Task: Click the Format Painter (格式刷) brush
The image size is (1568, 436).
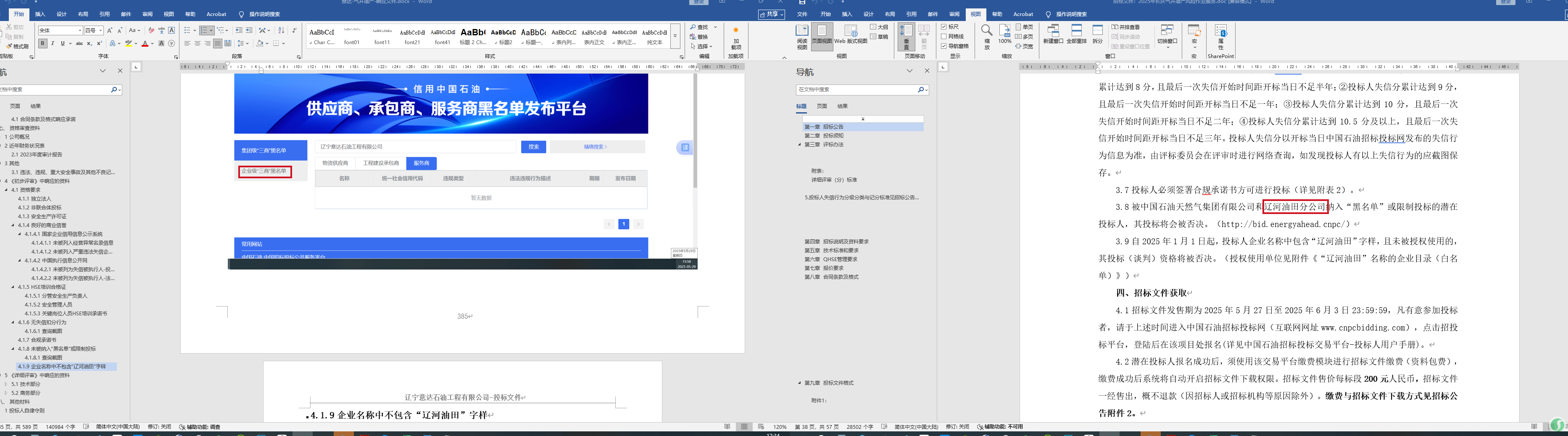Action: pyautogui.click(x=18, y=46)
